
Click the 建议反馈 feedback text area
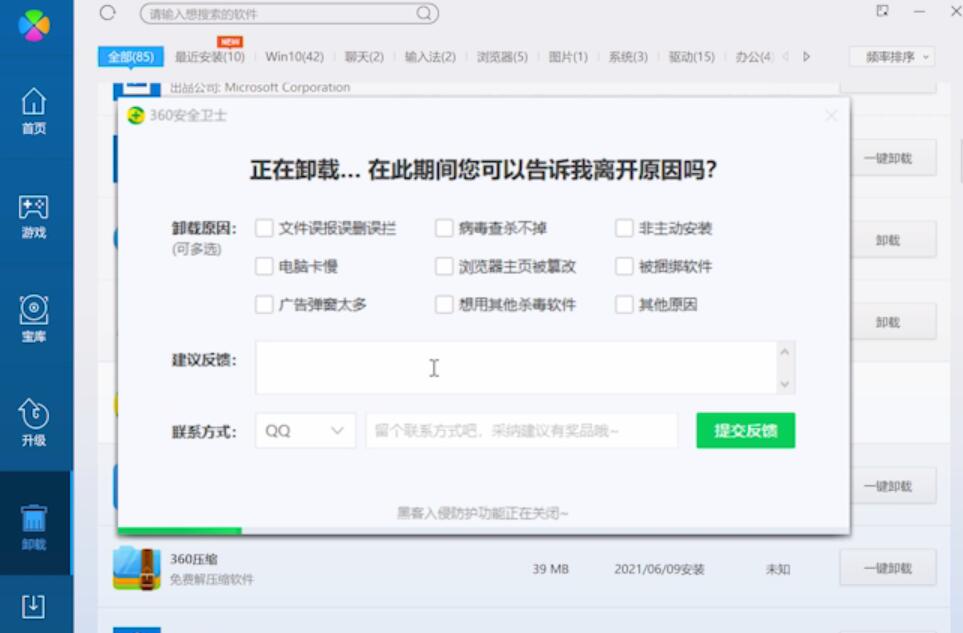pos(517,367)
